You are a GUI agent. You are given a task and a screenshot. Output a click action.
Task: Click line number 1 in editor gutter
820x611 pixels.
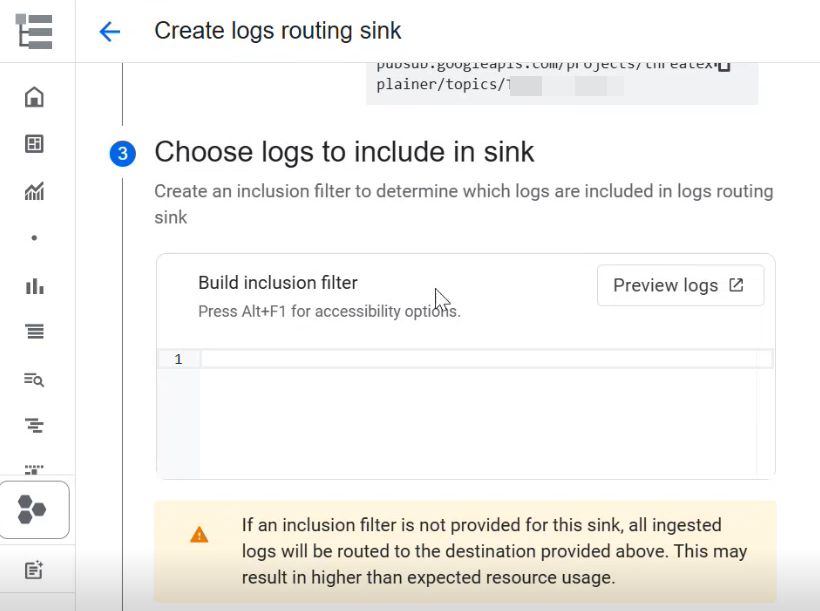tap(178, 359)
